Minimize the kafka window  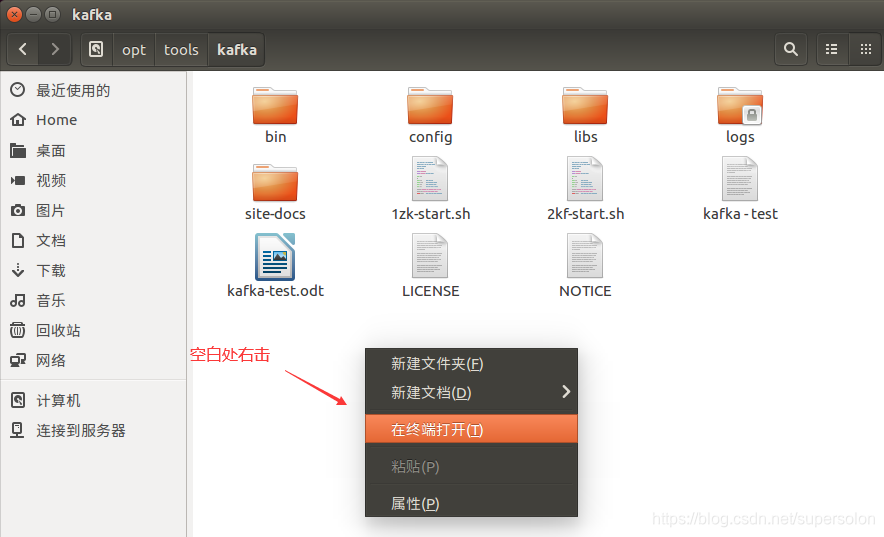[x=33, y=15]
